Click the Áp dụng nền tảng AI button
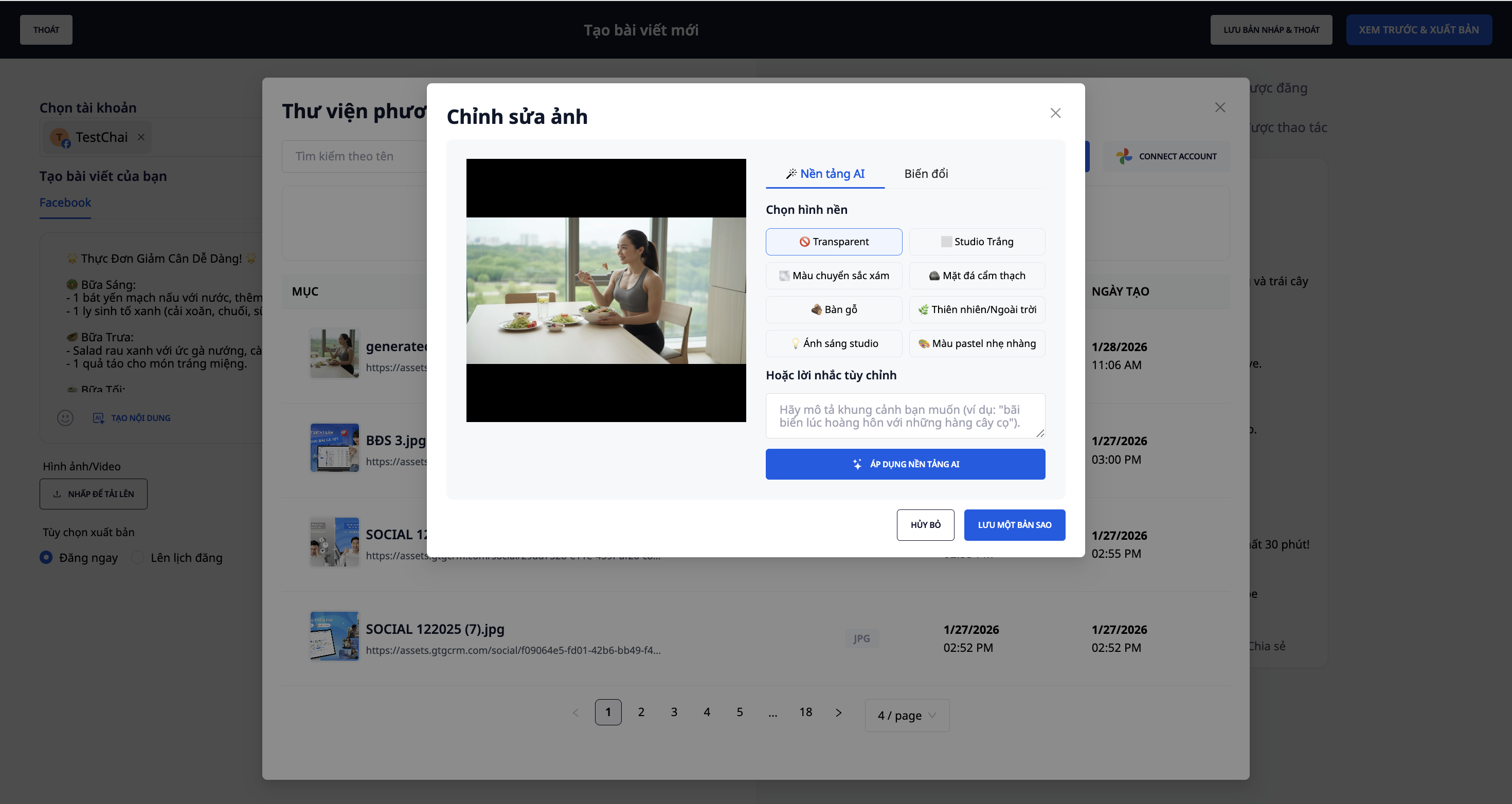 pos(905,464)
